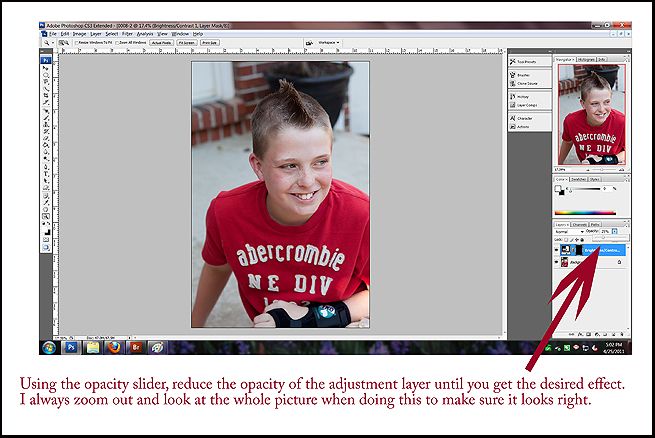Open the File menu
The image size is (655, 438).
tap(53, 34)
